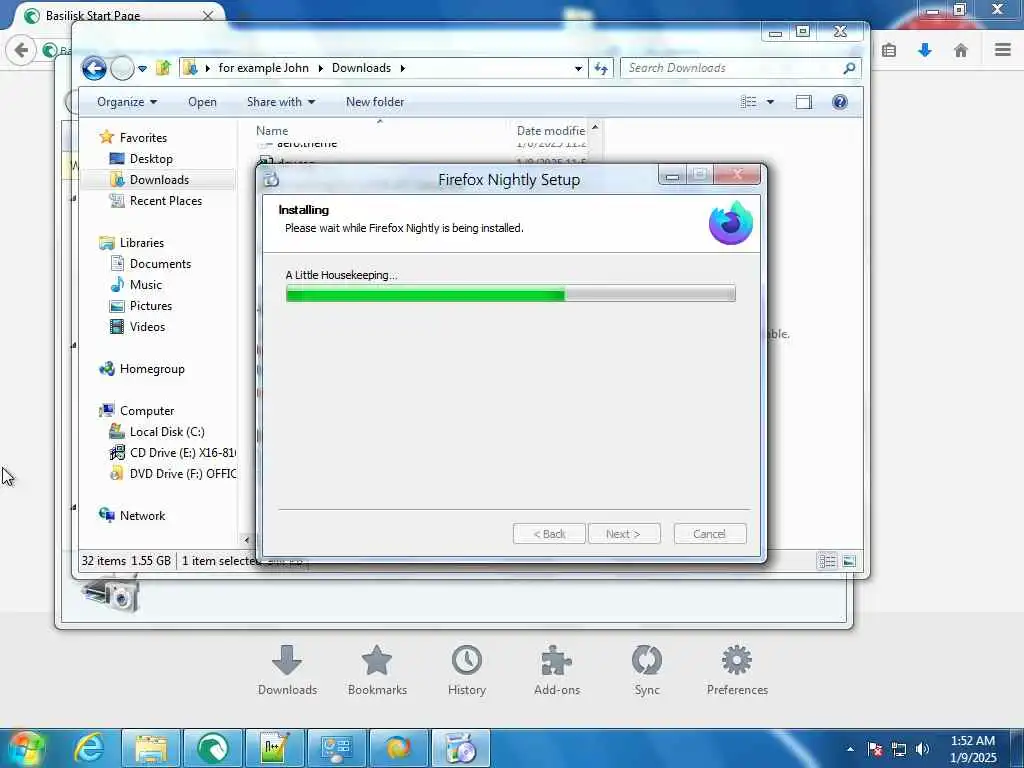Click the volume tray icon
1024x768 pixels.
[922, 749]
